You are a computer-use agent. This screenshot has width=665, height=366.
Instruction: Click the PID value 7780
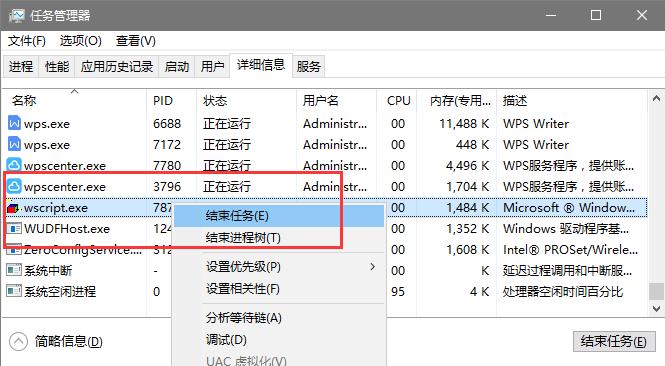tap(167, 165)
